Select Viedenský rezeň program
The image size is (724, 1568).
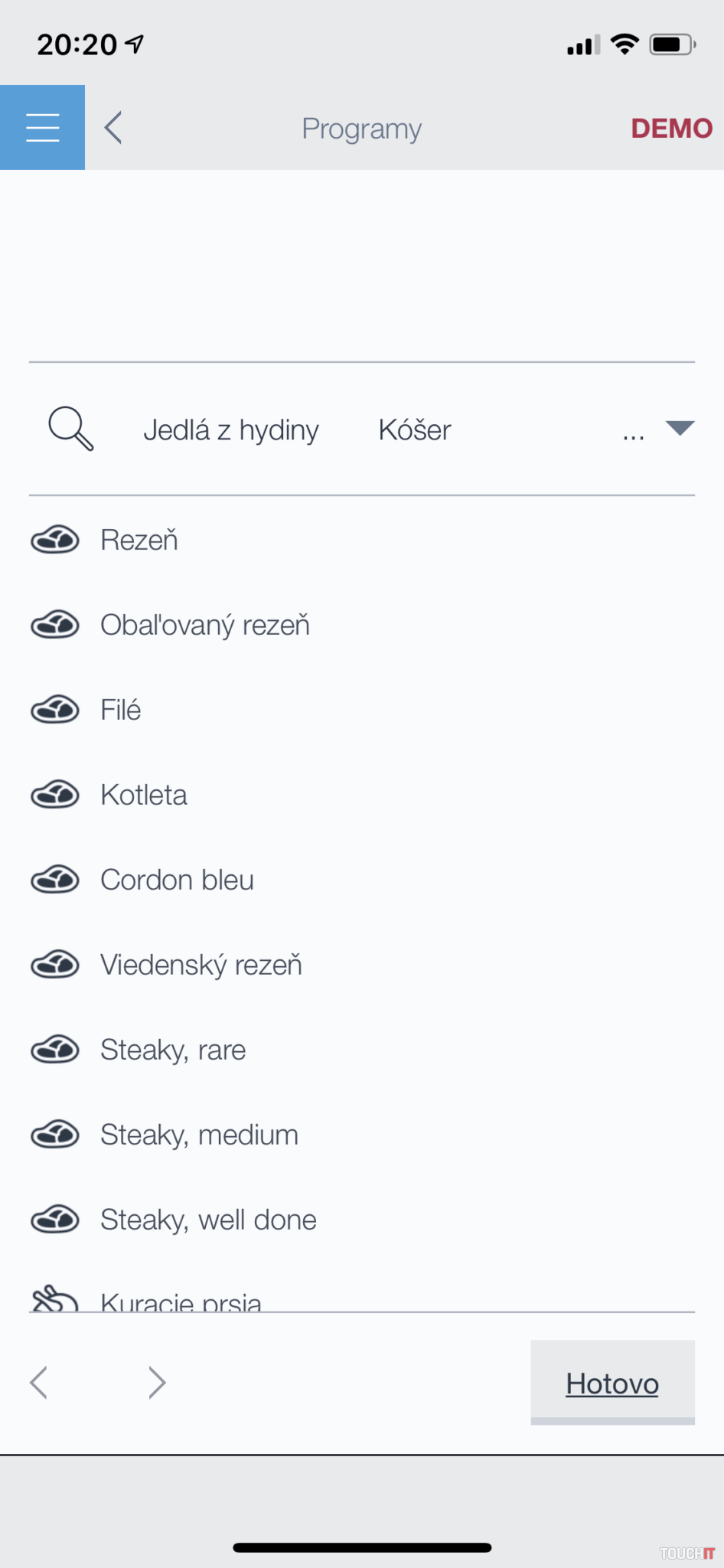201,965
